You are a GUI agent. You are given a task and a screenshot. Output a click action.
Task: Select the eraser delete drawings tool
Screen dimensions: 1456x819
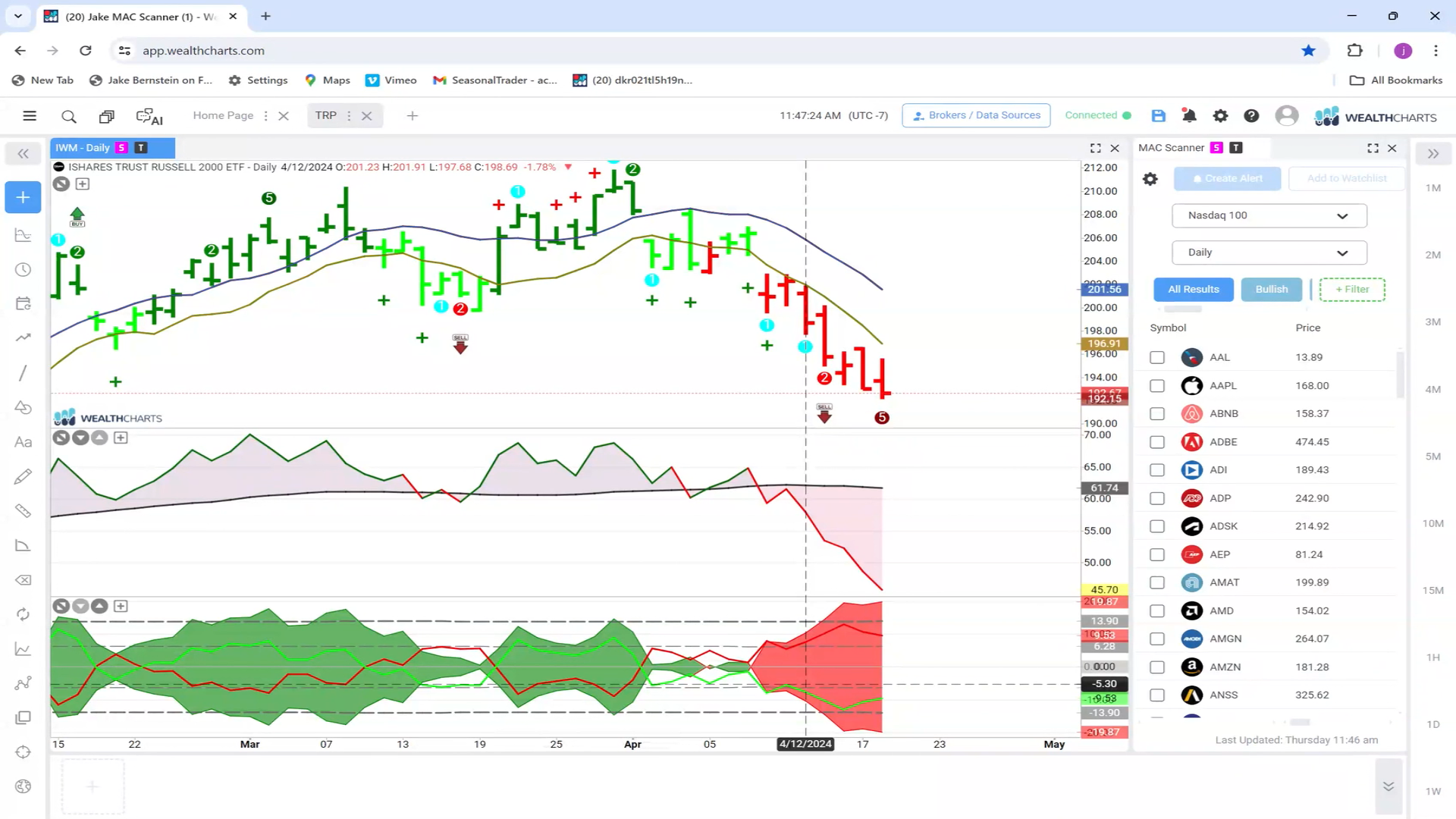[23, 580]
